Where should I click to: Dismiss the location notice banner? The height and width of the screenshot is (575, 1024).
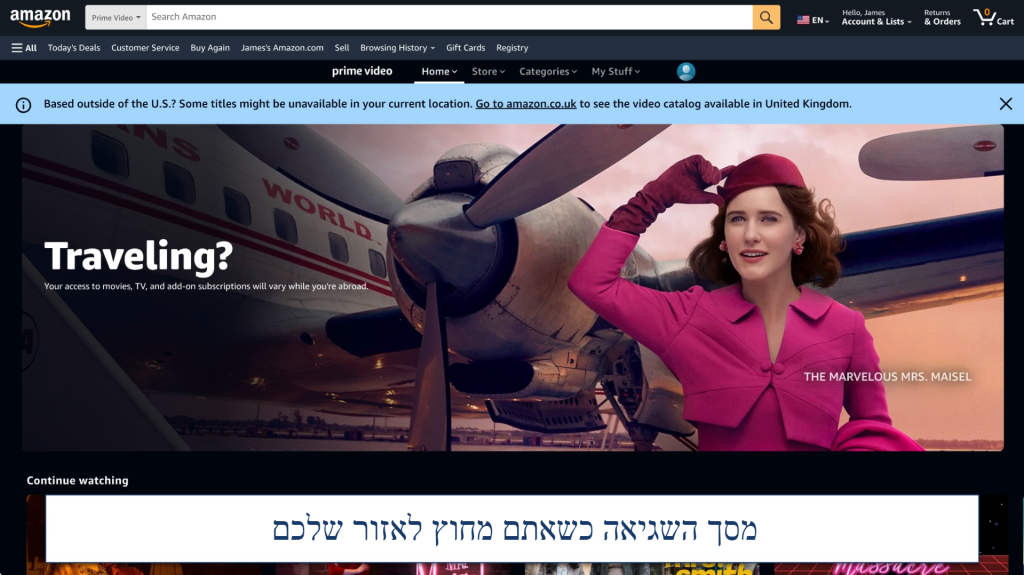(x=1005, y=104)
